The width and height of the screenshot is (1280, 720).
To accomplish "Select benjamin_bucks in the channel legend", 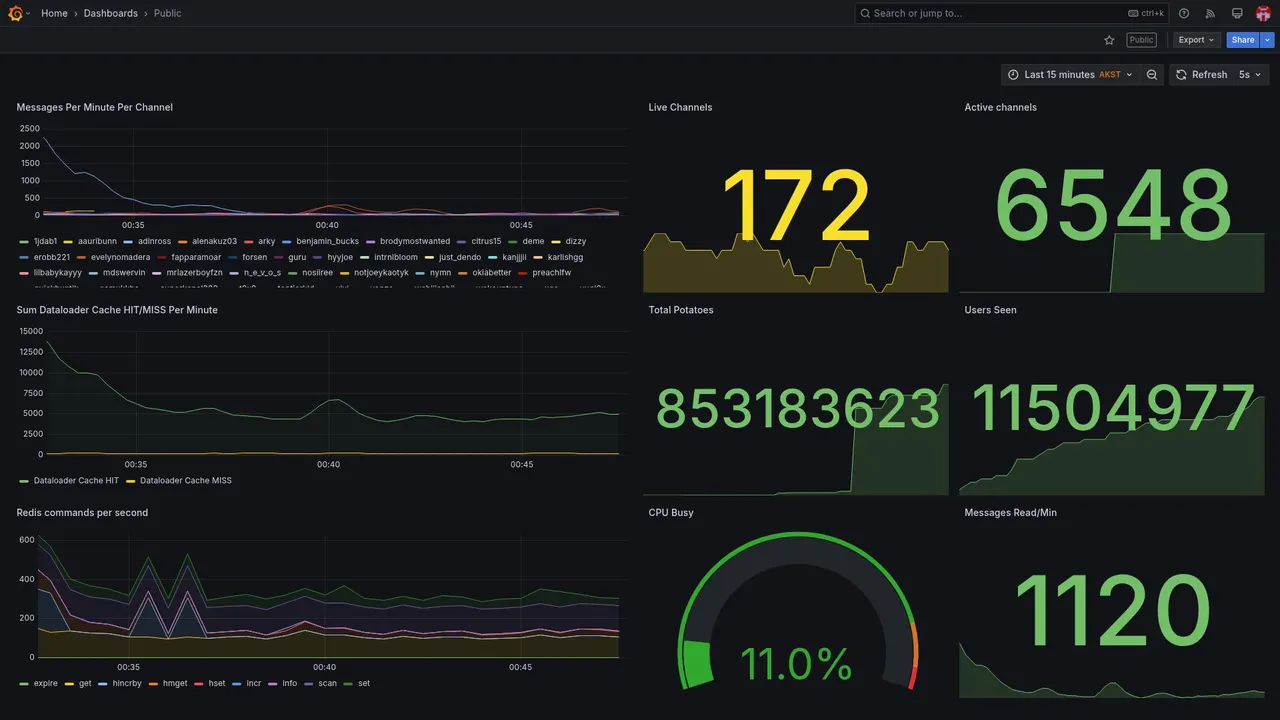I will (x=327, y=241).
